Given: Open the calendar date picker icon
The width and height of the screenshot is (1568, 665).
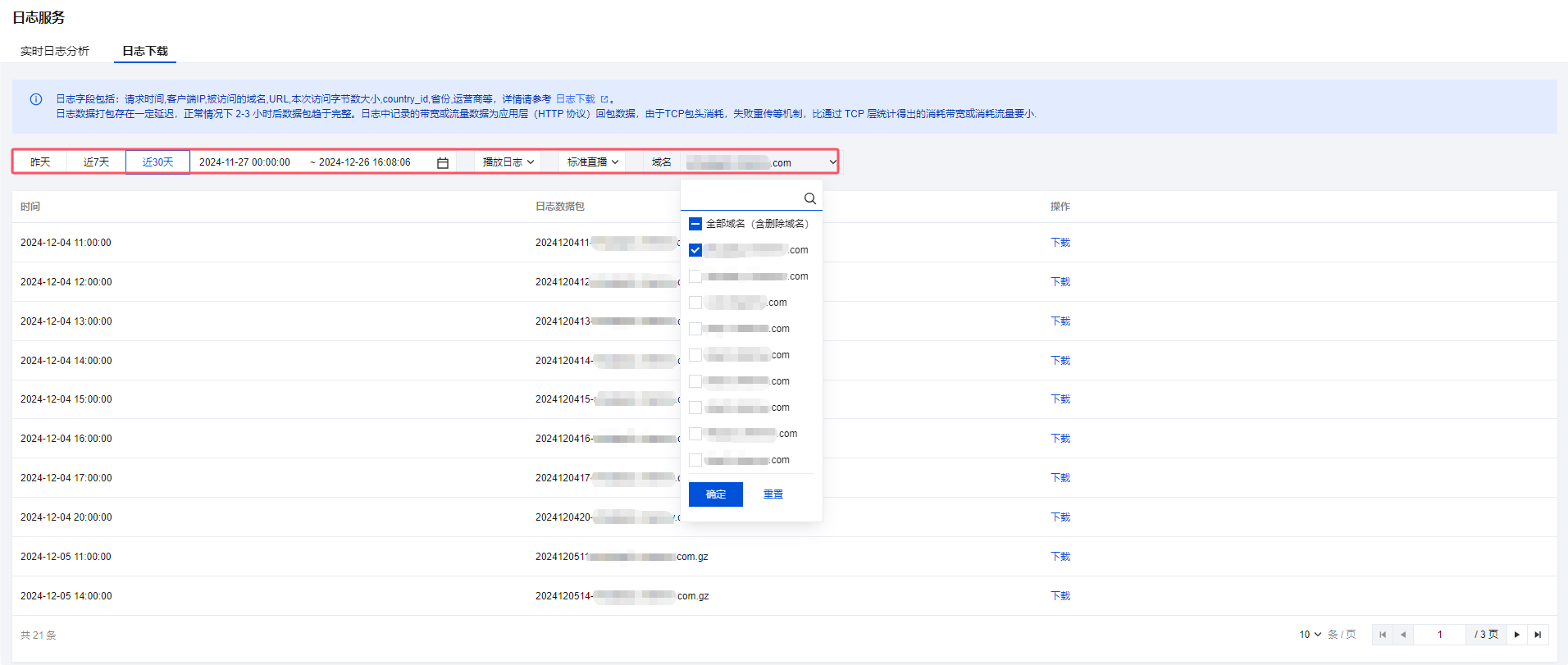Looking at the screenshot, I should [x=443, y=163].
